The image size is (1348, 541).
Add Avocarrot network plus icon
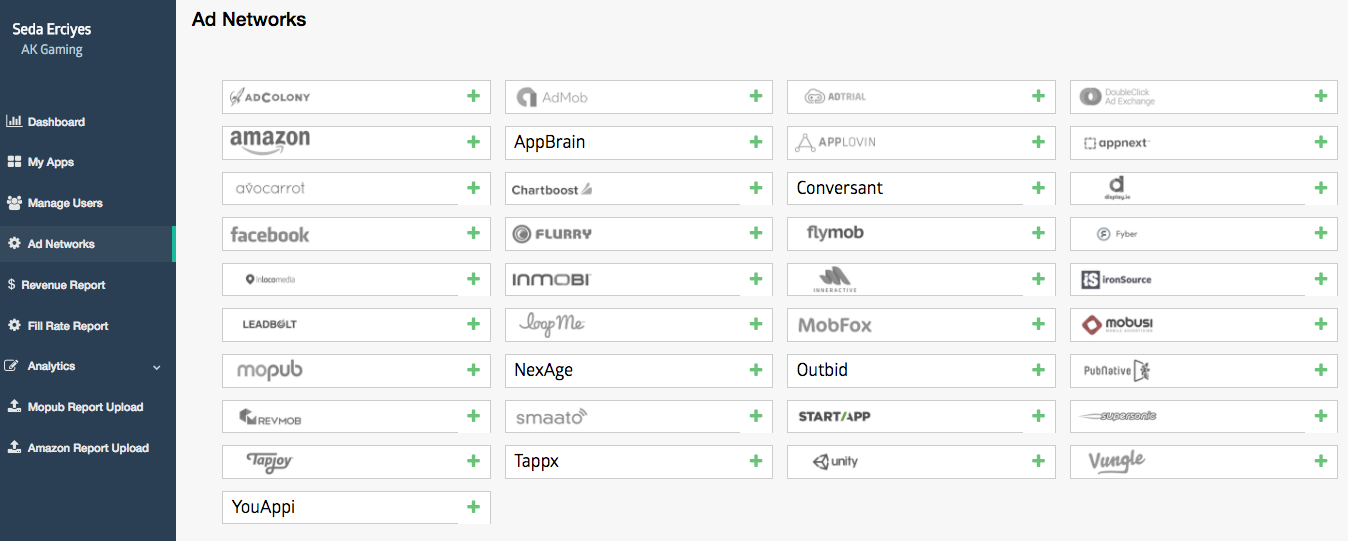(473, 187)
